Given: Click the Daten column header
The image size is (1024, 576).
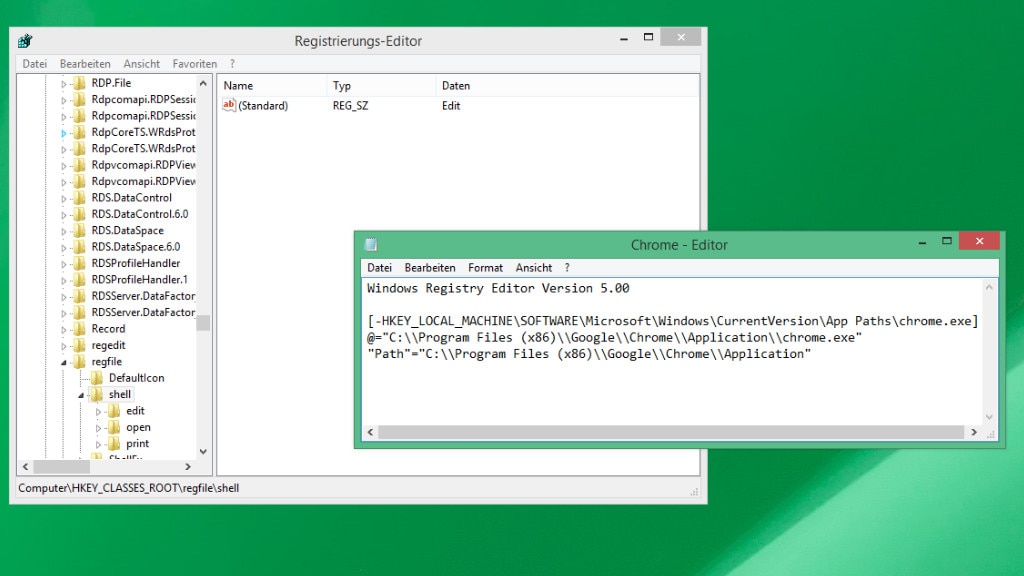Looking at the screenshot, I should click(x=456, y=86).
